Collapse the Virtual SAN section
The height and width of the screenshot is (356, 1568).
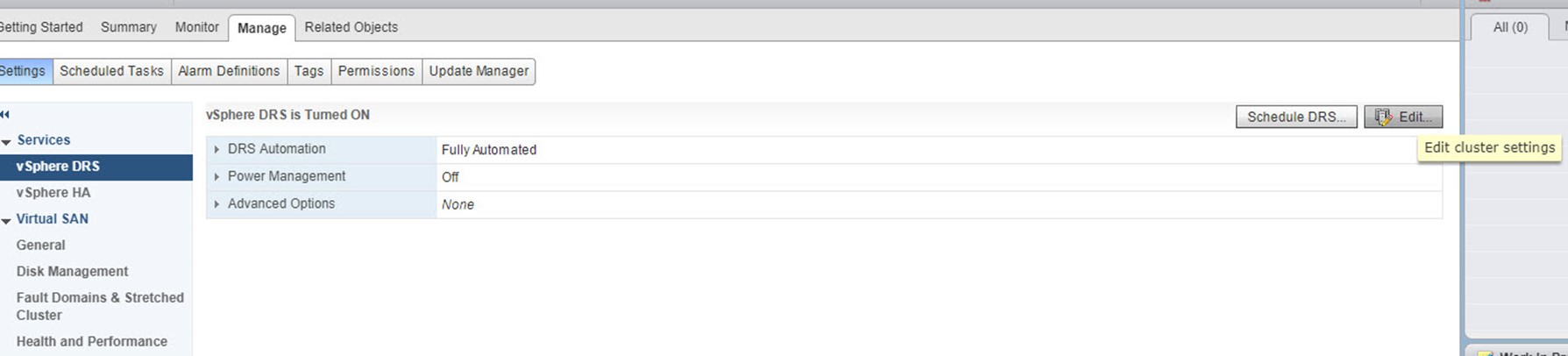(6, 220)
